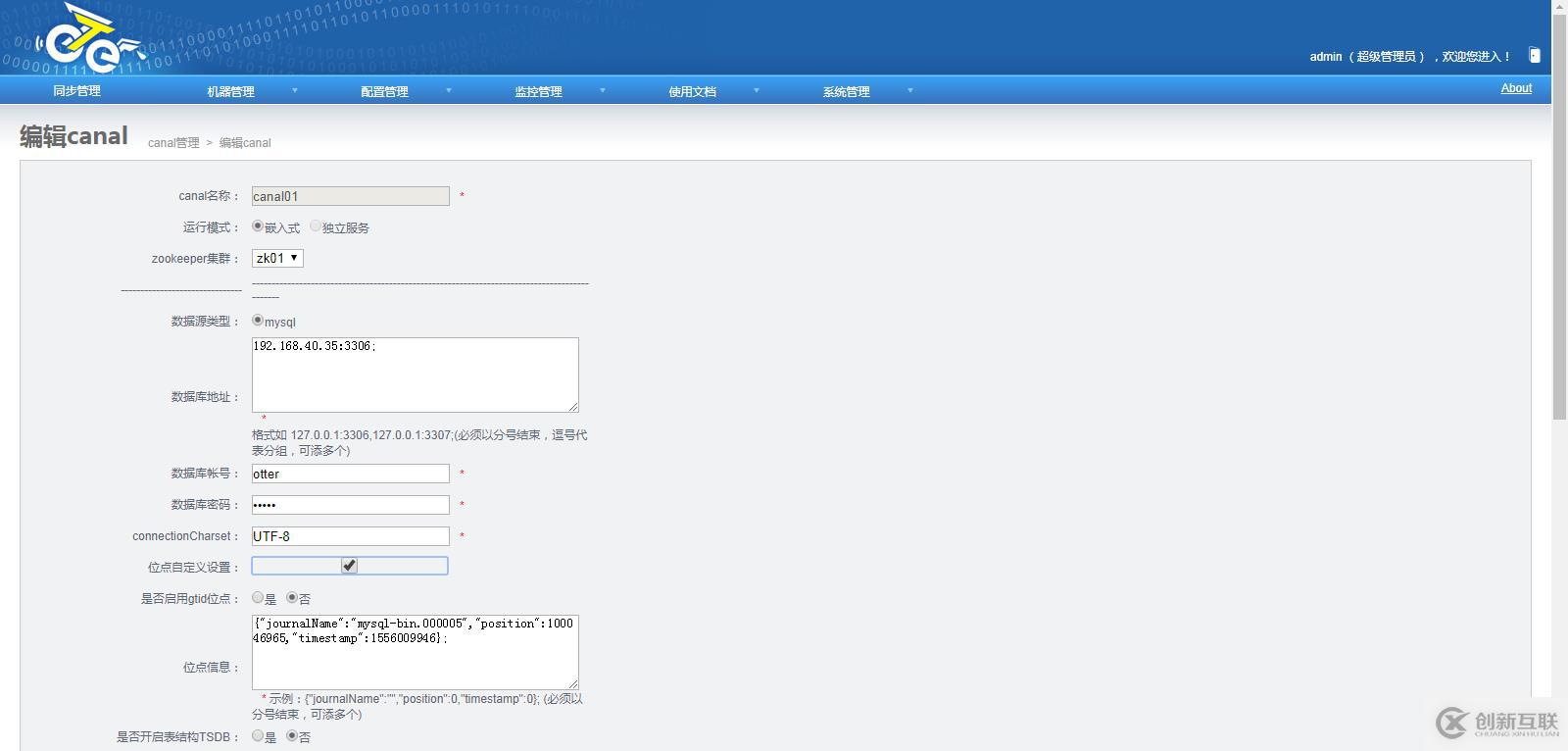The height and width of the screenshot is (751, 1568).
Task: Select 是 for 开启表结构TSDB
Action: point(258,735)
